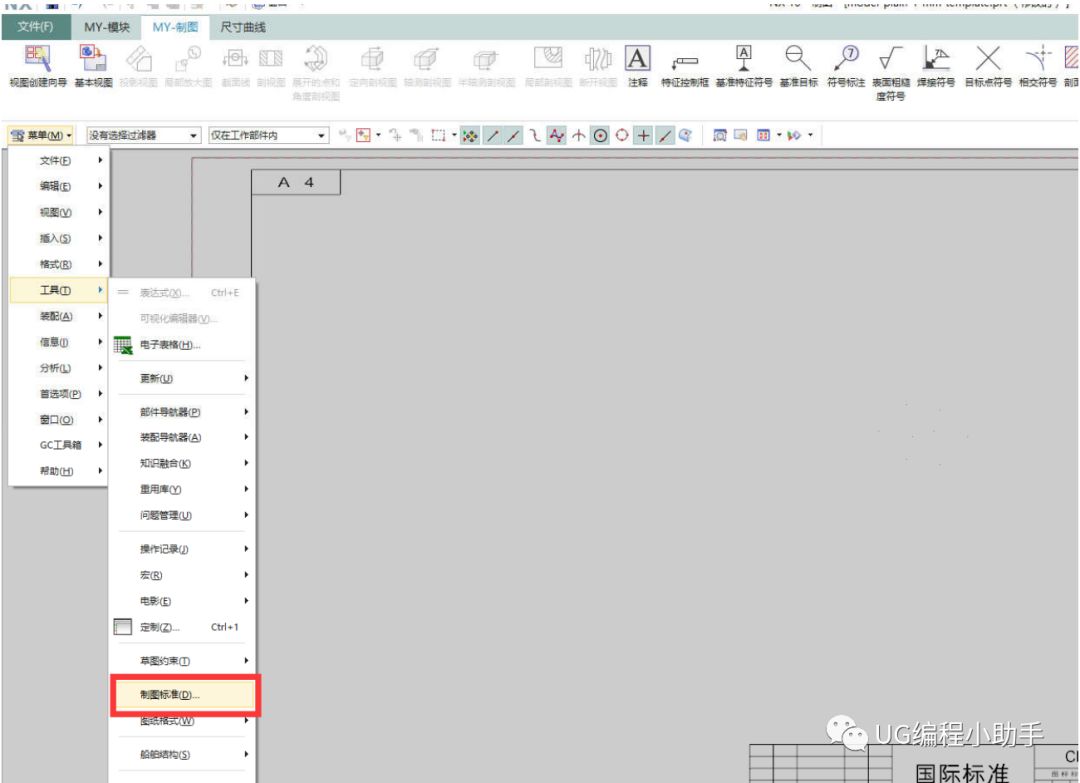Open 问题管理(U) entry in the submenu
1080x783 pixels.
[x=183, y=515]
